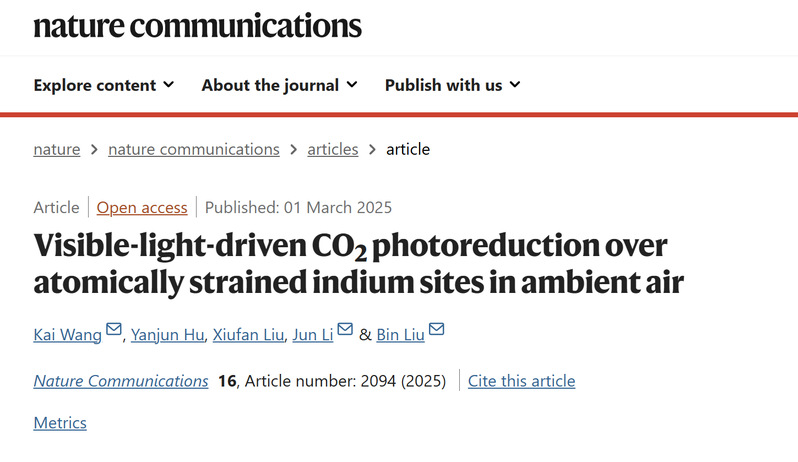Viewport: 798px width, 462px height.
Task: Click Cite this article
Action: [x=522, y=381]
